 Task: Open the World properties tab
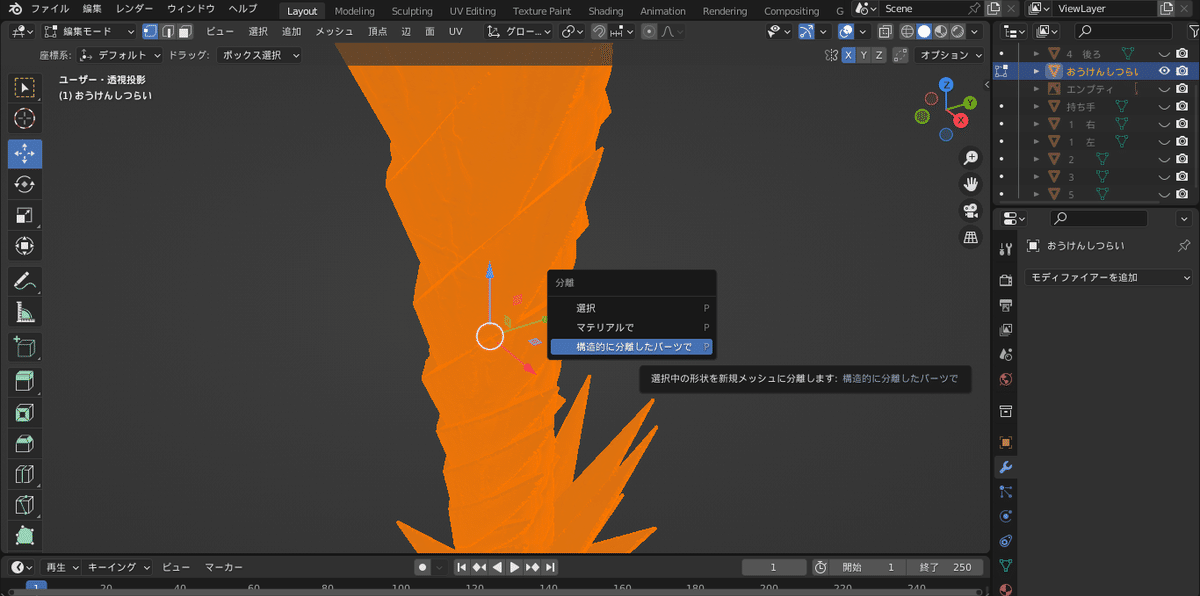pyautogui.click(x=1006, y=379)
